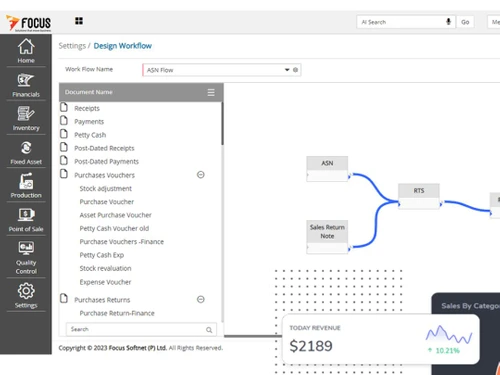Select Purchases Returns row
Screen dimensions: 500x375
pyautogui.click(x=102, y=300)
